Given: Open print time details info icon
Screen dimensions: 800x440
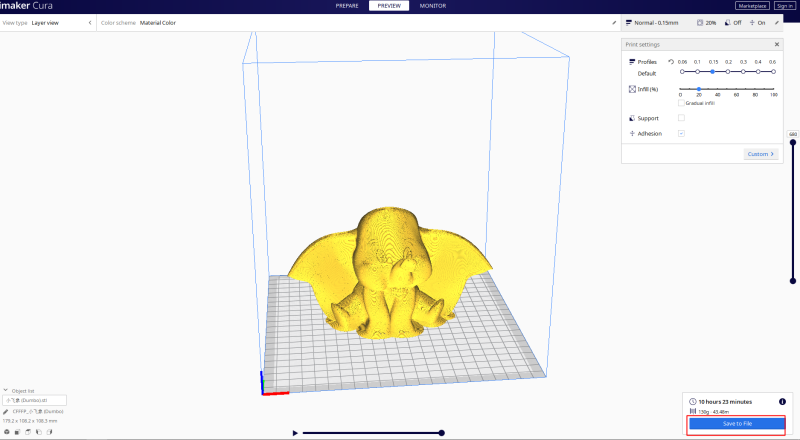Looking at the screenshot, I should pos(782,402).
